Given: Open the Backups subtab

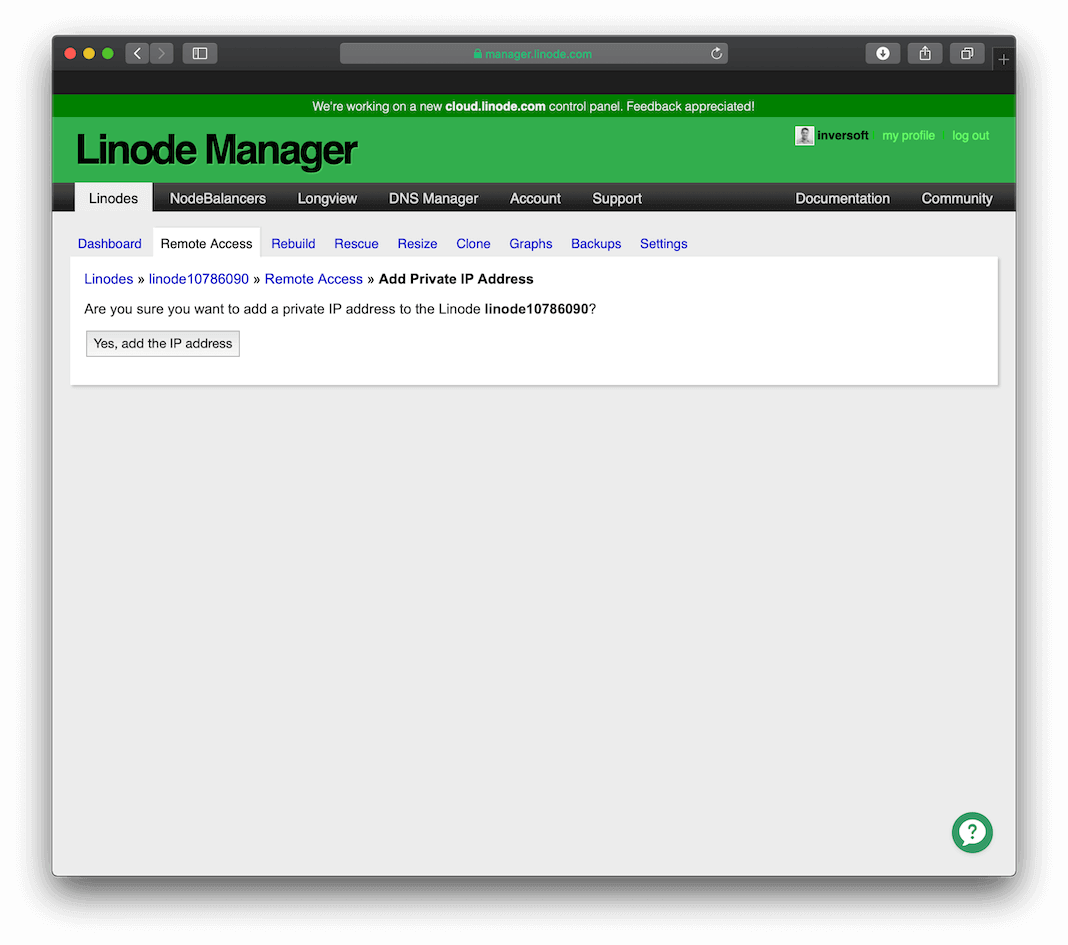Looking at the screenshot, I should click(x=596, y=244).
